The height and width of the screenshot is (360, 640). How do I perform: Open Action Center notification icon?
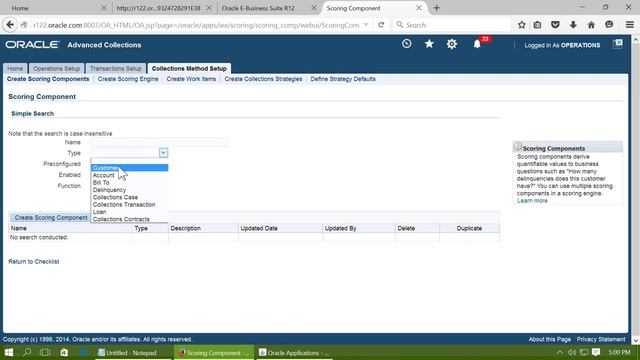click(x=596, y=352)
